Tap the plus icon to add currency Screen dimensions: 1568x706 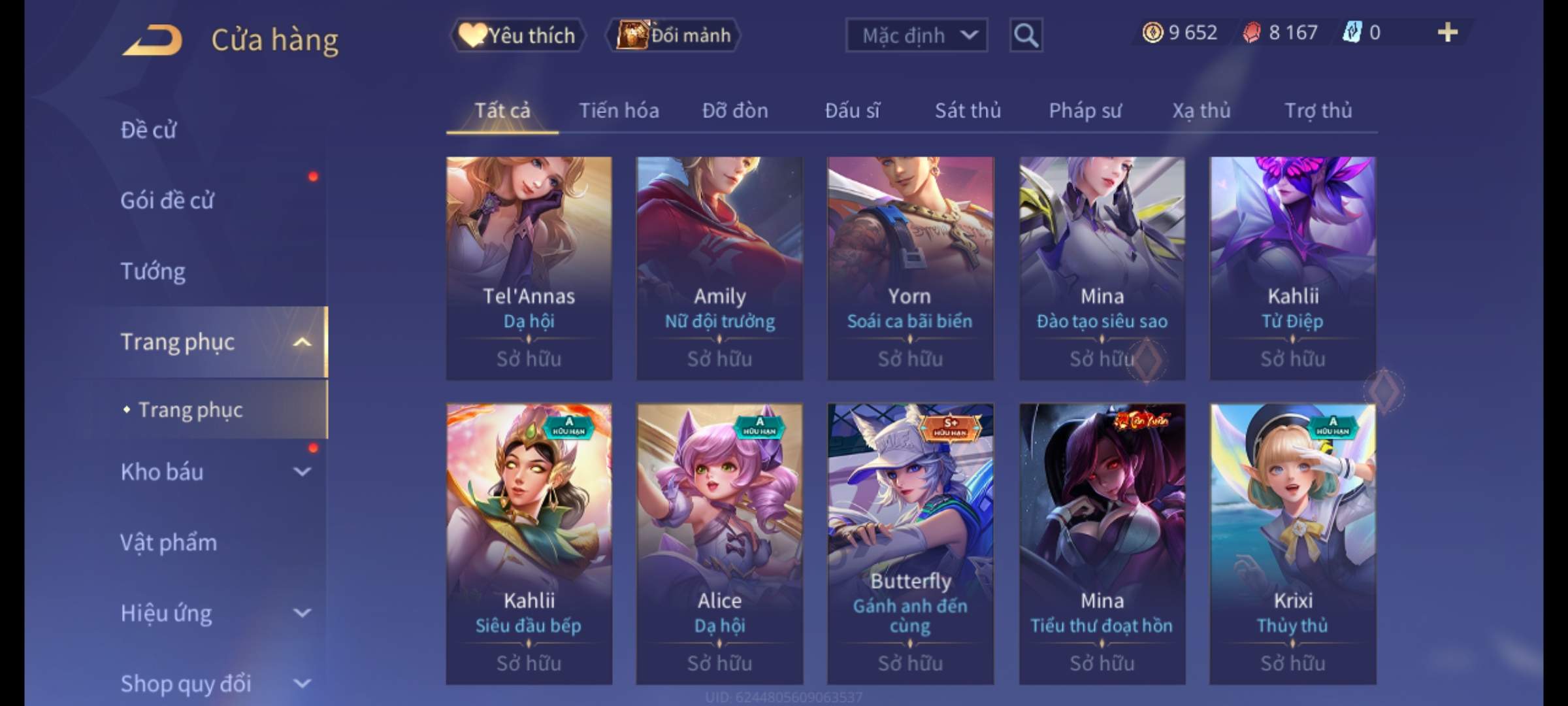pyautogui.click(x=1448, y=33)
